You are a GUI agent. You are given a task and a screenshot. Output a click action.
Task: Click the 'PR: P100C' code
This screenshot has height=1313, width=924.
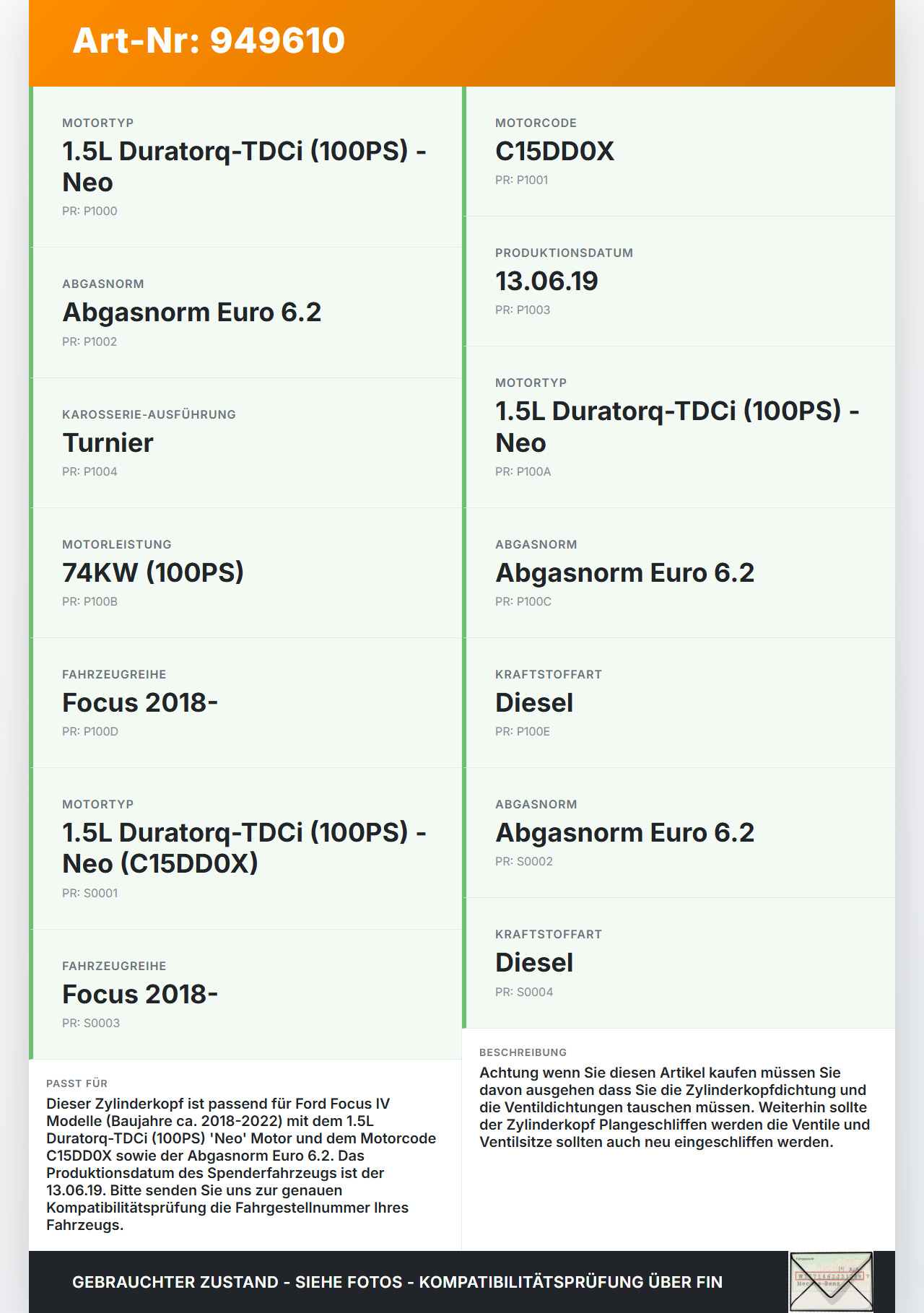(x=523, y=601)
